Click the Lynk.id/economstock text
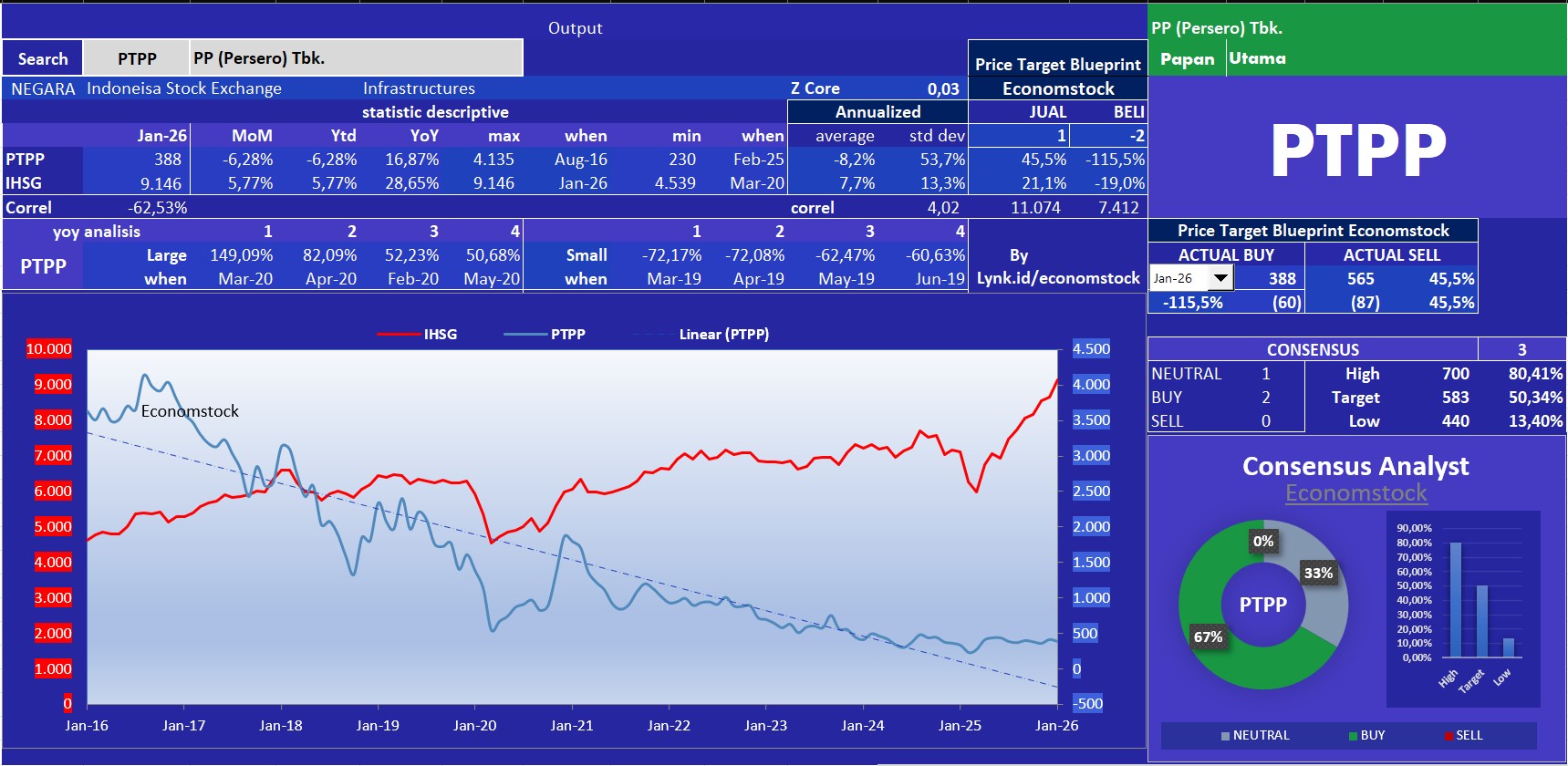This screenshot has height=766, width=1568. (x=1058, y=278)
